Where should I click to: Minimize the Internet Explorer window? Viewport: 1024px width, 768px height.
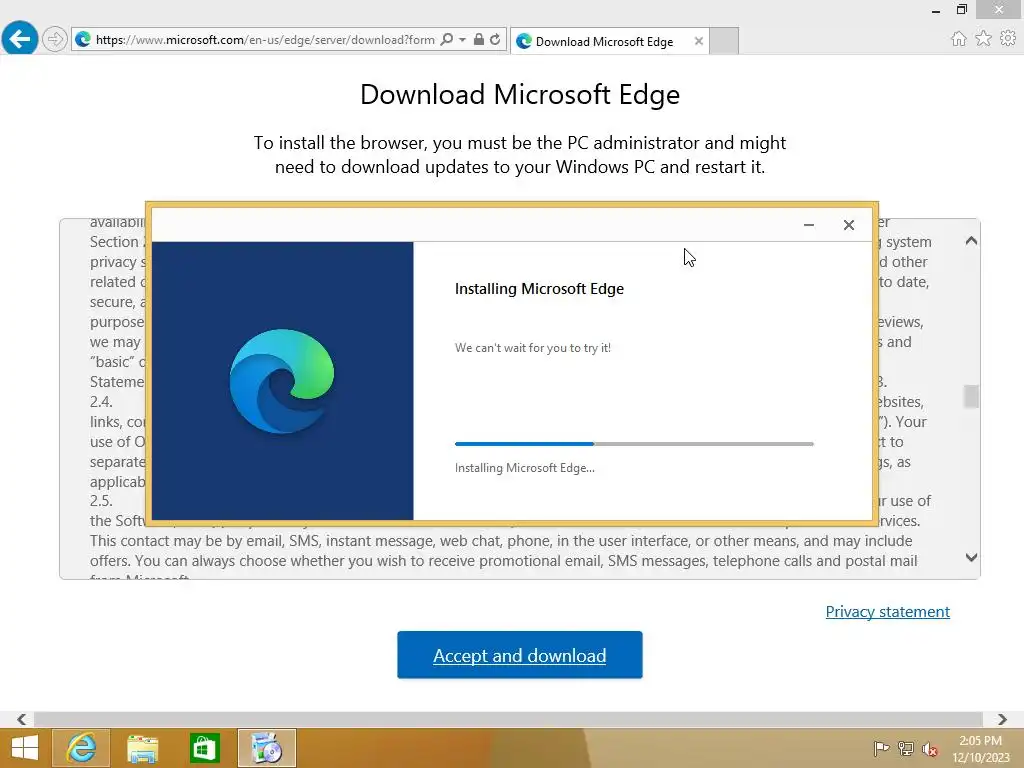[x=936, y=10]
